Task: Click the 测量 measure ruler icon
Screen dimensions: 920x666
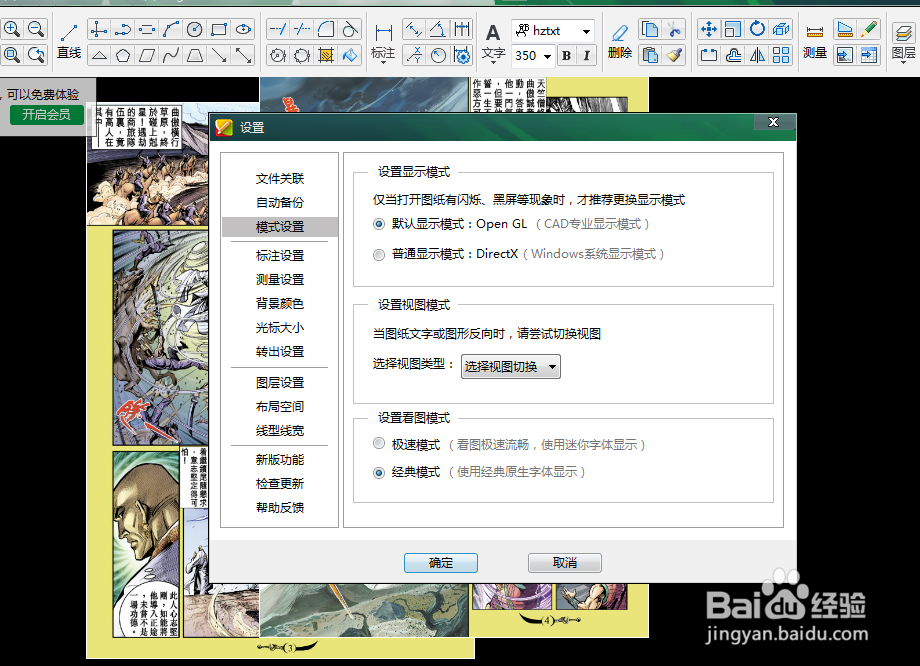Action: point(815,42)
